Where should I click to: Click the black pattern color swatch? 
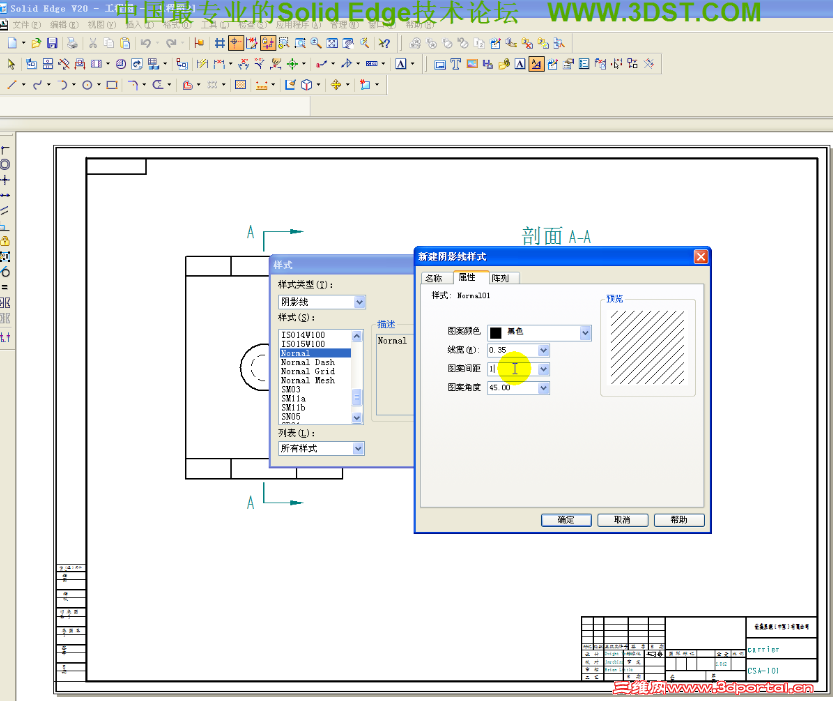click(x=495, y=333)
